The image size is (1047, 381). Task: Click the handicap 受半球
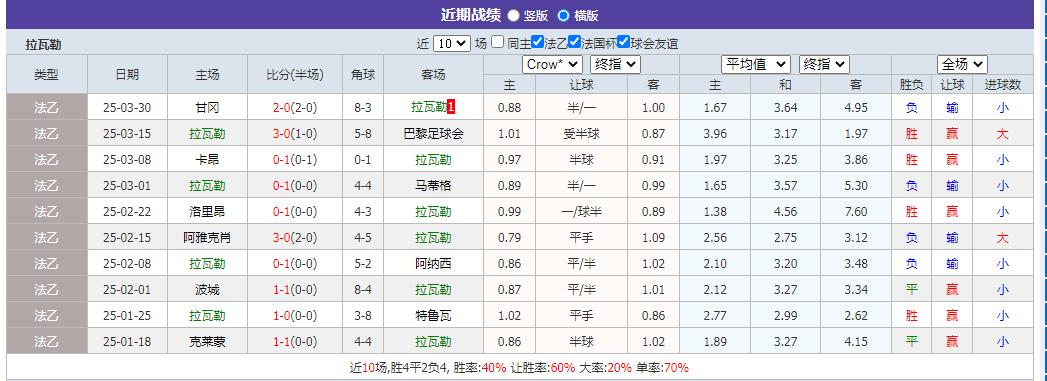581,133
